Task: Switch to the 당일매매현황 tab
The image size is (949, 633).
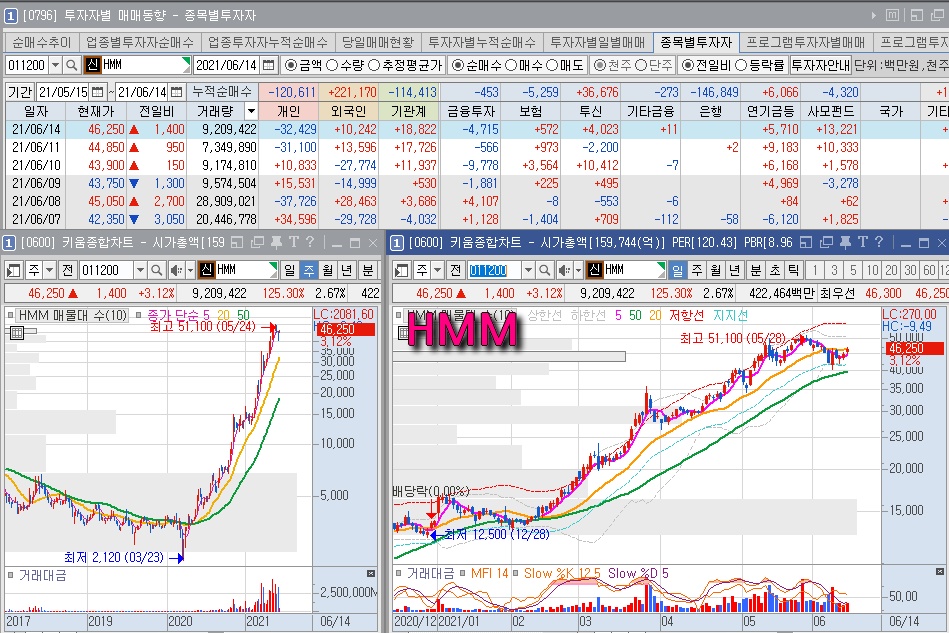Action: pos(378,42)
